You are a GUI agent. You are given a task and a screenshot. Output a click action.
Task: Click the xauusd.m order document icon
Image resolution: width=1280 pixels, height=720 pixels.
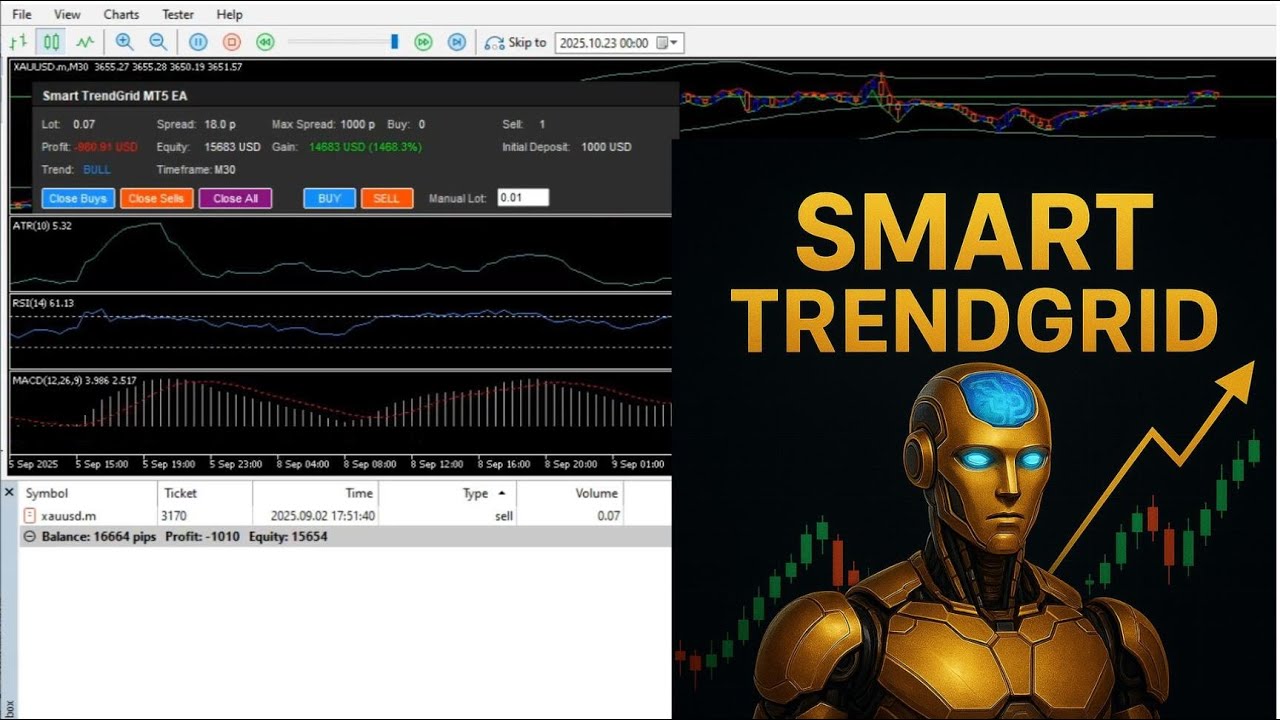pos(30,516)
